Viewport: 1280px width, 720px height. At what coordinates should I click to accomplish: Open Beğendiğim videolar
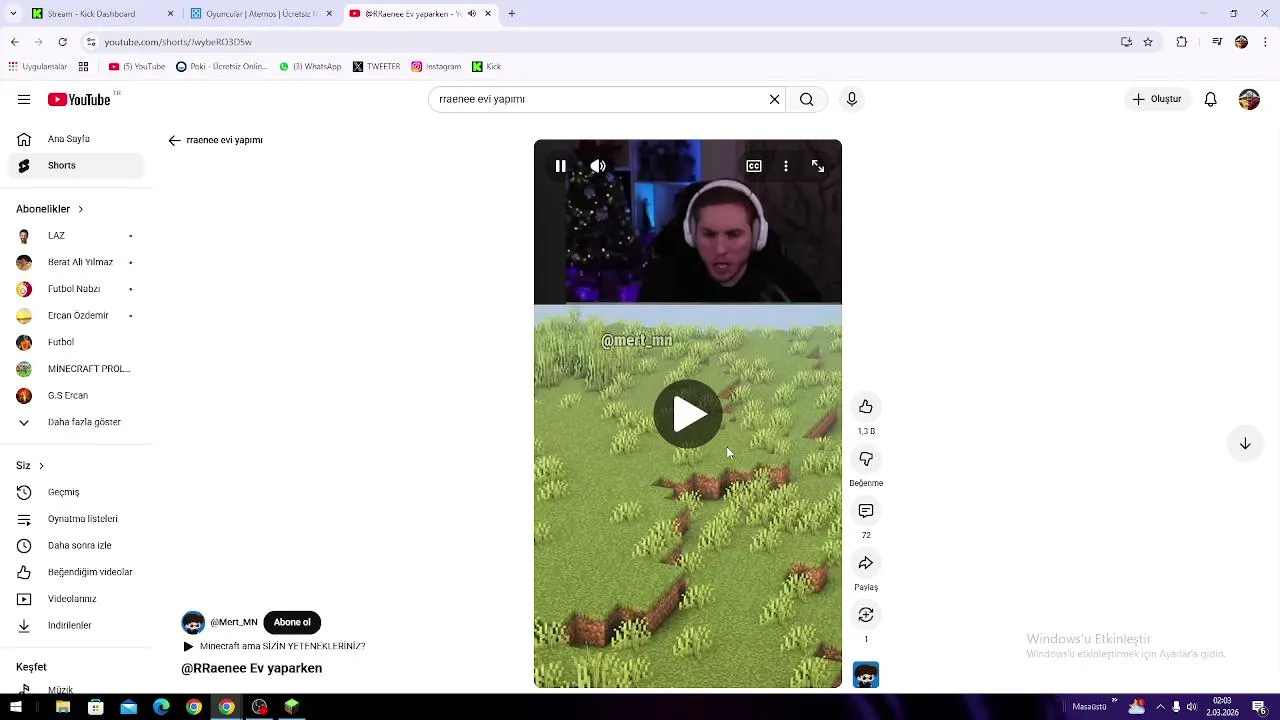(x=76, y=572)
